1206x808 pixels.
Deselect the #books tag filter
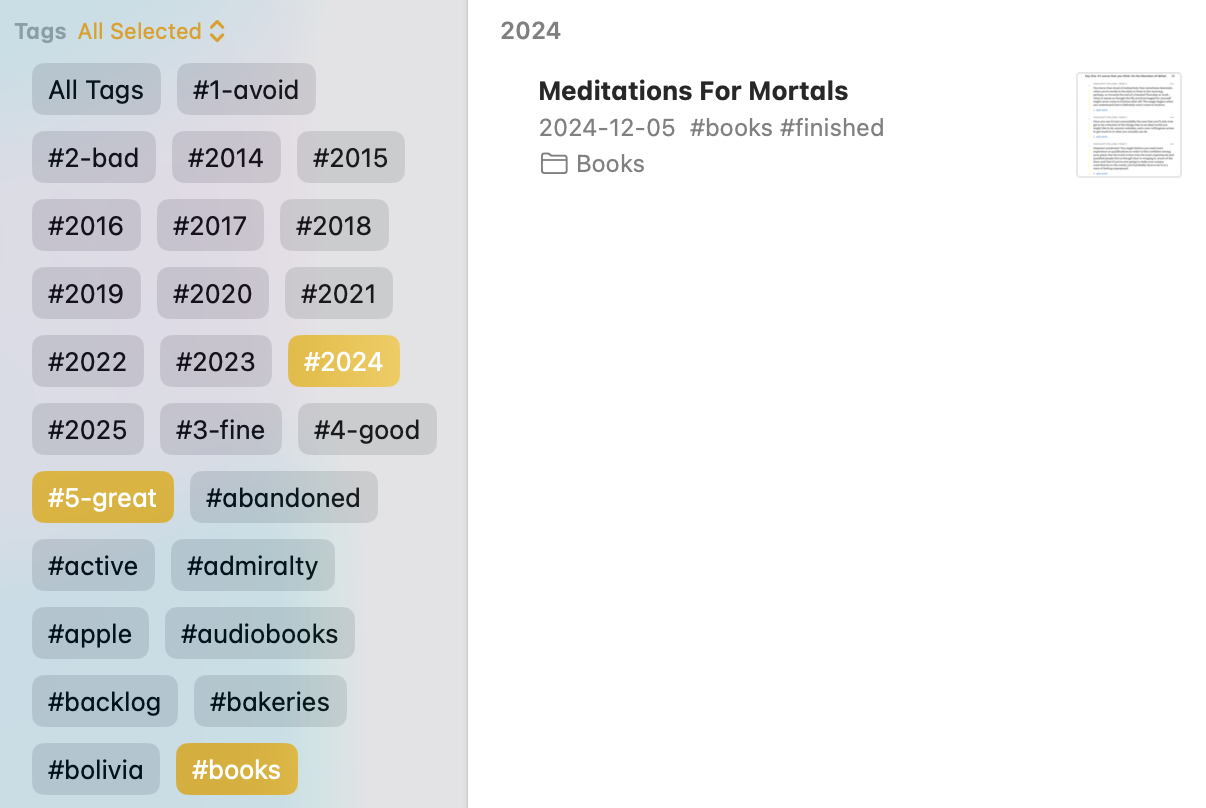[x=236, y=769]
